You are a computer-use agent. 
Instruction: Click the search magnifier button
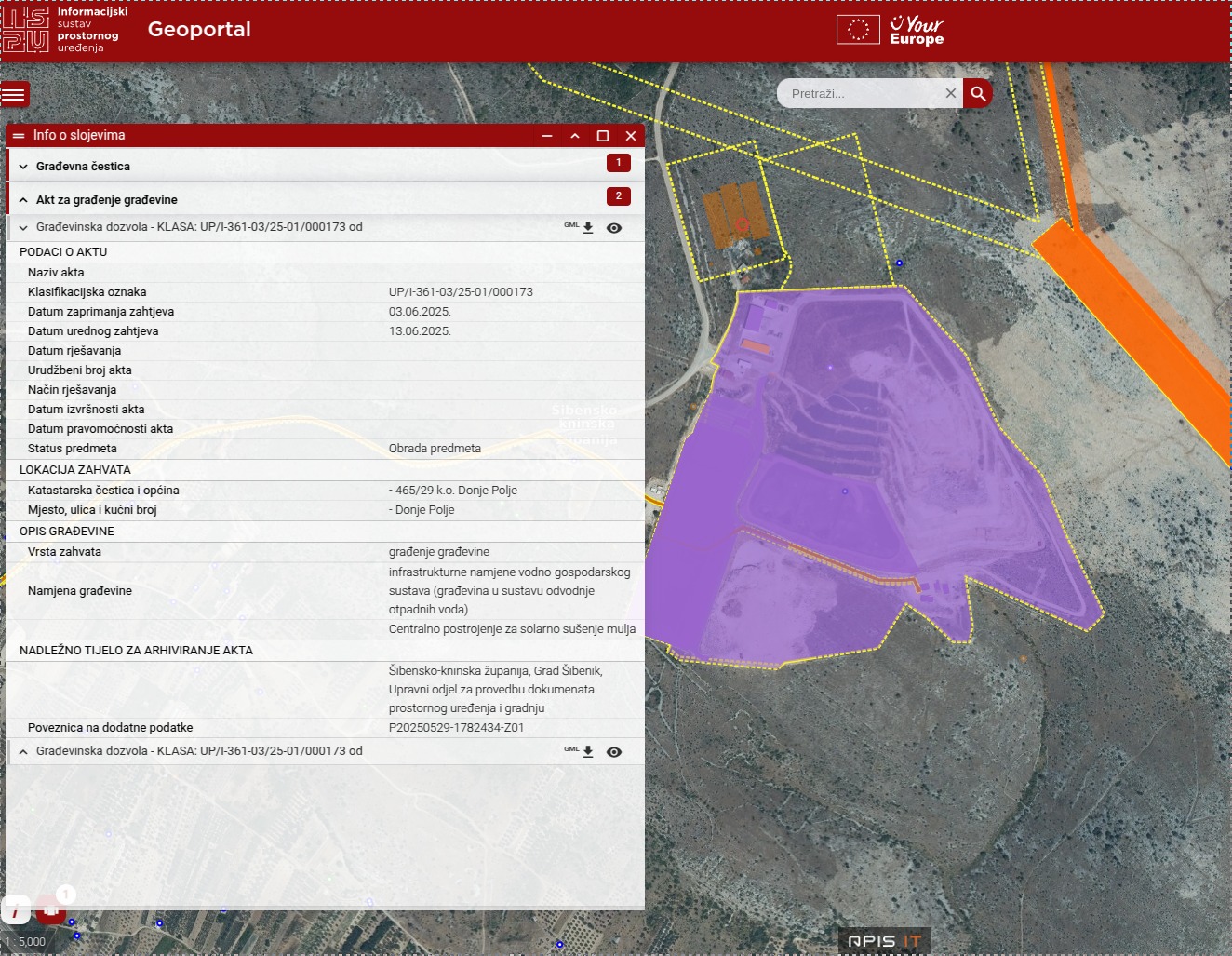(978, 93)
